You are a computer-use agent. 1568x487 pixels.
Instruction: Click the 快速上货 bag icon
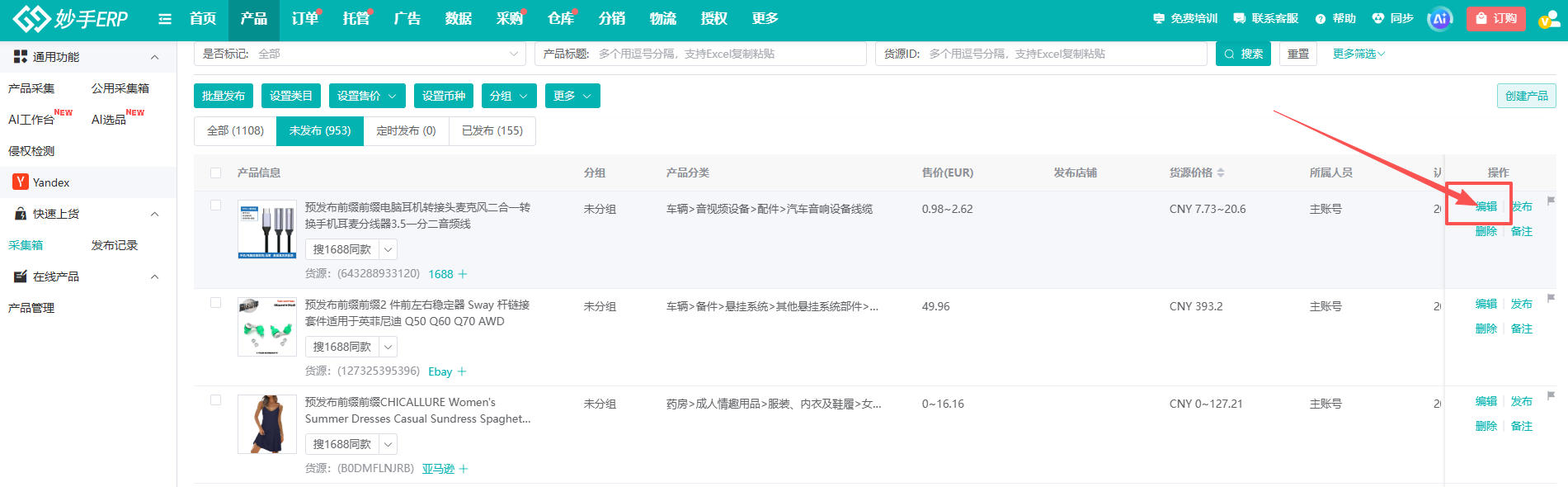click(x=21, y=214)
